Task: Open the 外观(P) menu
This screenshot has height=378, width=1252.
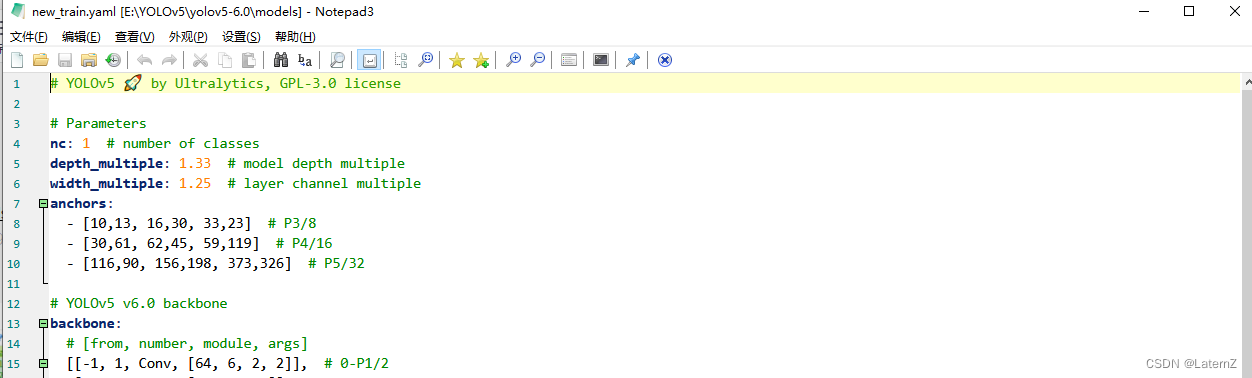Action: point(188,37)
